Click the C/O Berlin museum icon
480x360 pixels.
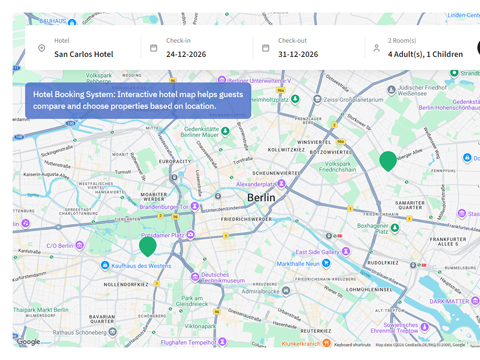coord(79,245)
